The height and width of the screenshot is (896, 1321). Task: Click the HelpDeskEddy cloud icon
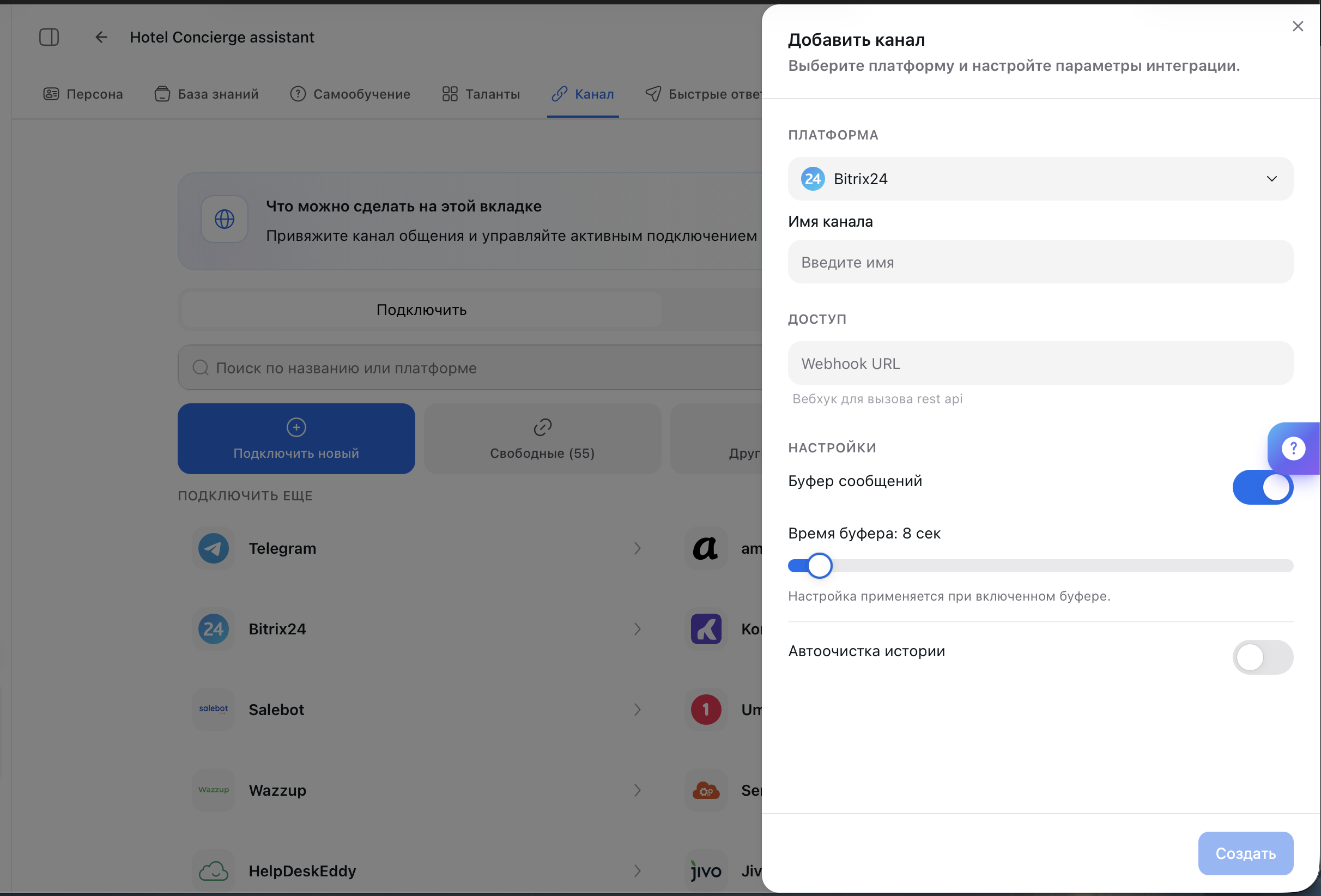[x=214, y=870]
